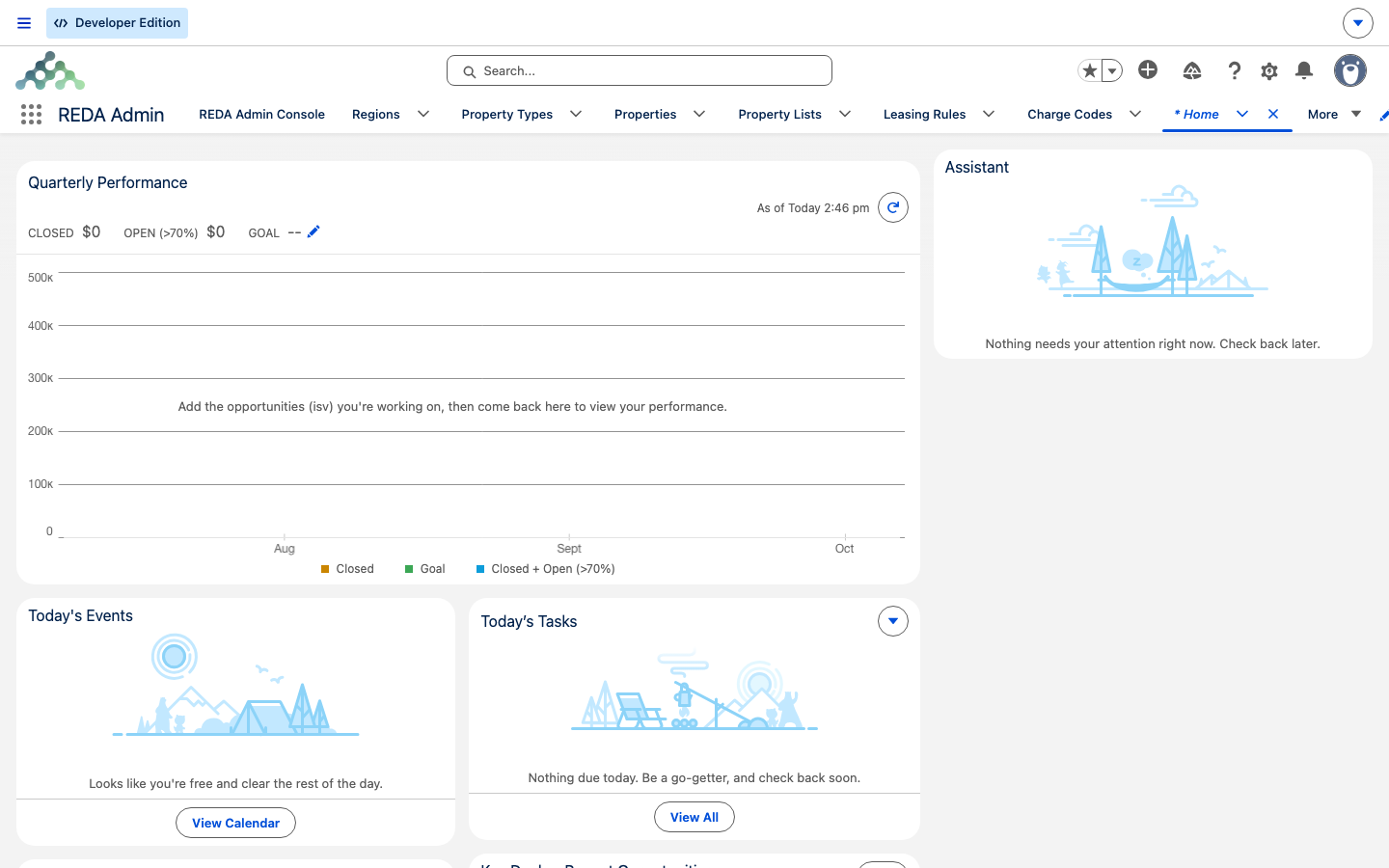Switch to the Leasing Rules tab

tap(924, 114)
